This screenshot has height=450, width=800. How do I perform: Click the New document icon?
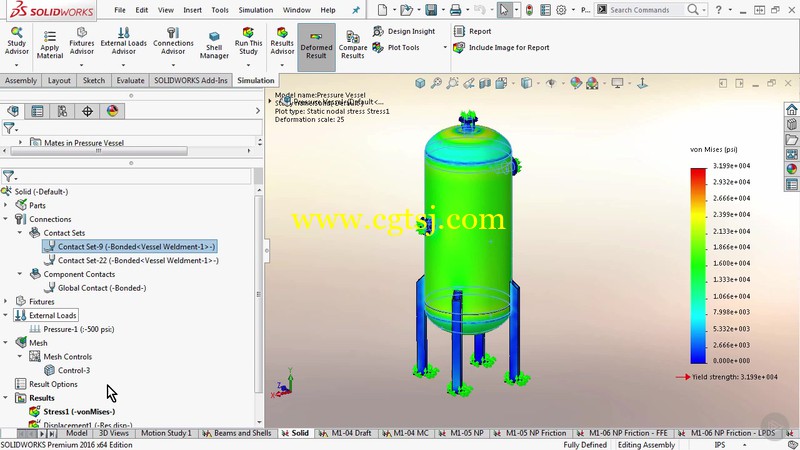pos(382,10)
